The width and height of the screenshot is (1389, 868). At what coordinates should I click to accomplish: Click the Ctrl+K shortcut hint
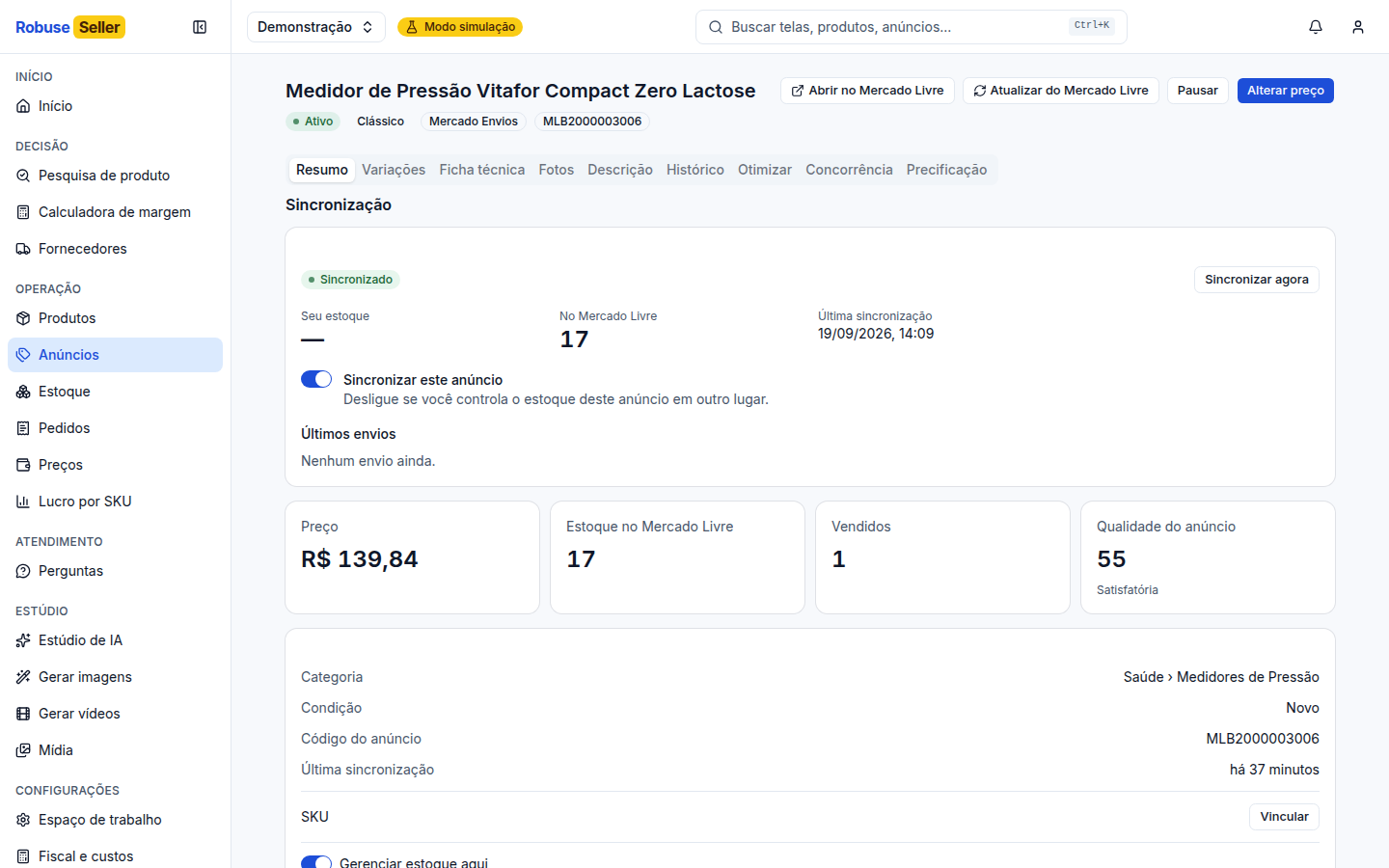click(x=1092, y=26)
